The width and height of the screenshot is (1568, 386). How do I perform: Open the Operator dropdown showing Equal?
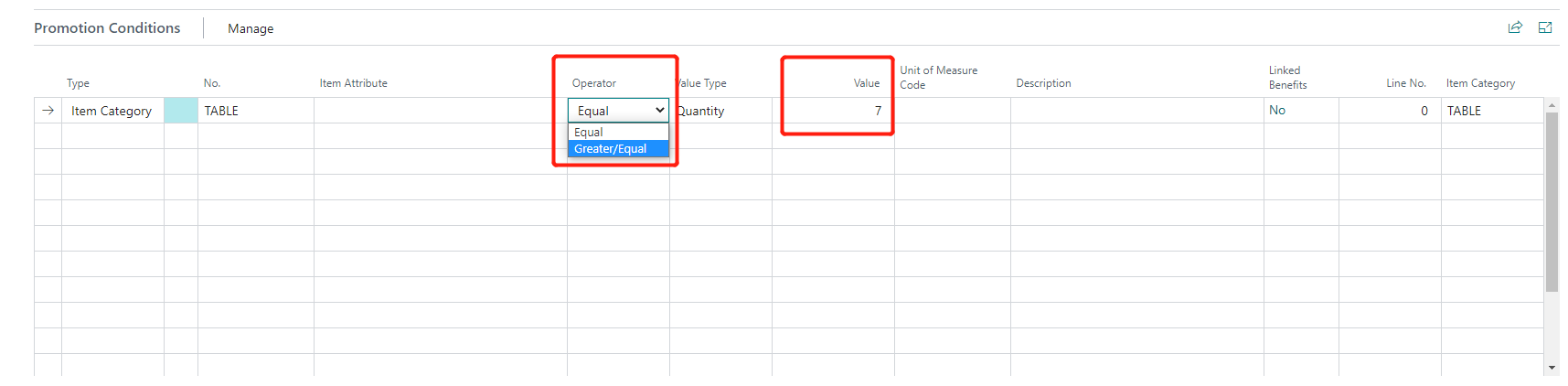pyautogui.click(x=619, y=111)
